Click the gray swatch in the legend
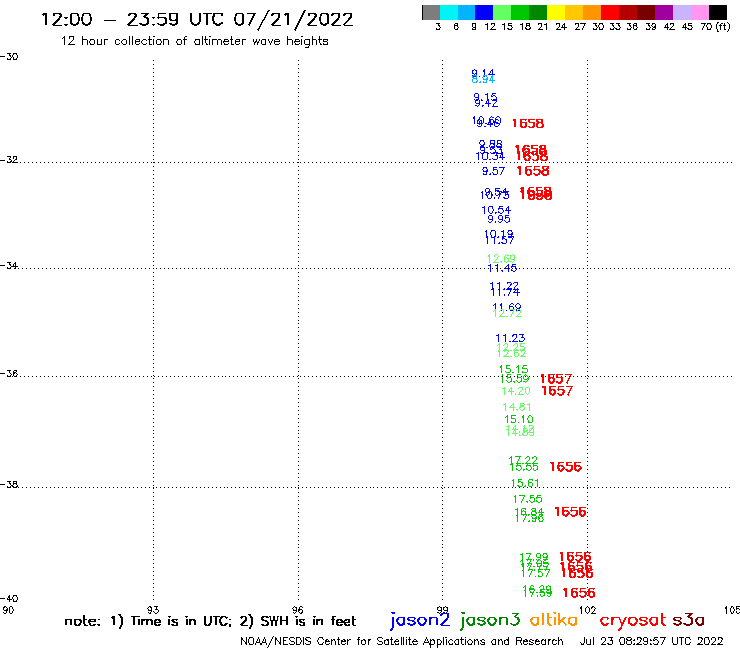This screenshot has width=740, height=650. click(x=431, y=12)
